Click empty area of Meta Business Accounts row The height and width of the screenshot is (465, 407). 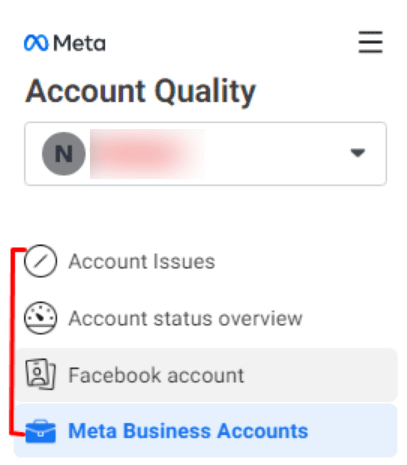[x=353, y=431]
